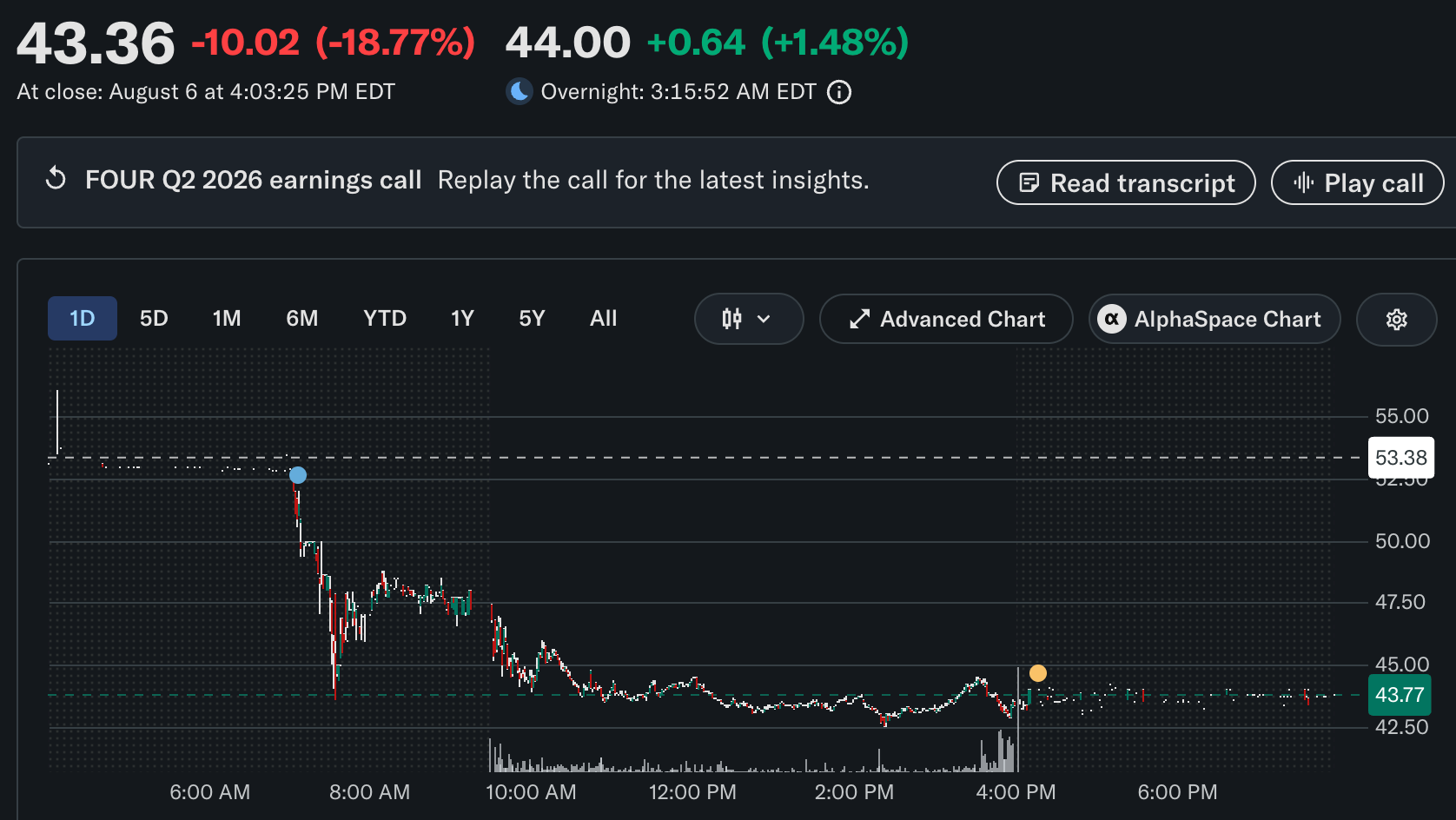Screen dimensions: 1456x820
Task: Click the 6:00 AM time axis label
Action: tap(210, 792)
